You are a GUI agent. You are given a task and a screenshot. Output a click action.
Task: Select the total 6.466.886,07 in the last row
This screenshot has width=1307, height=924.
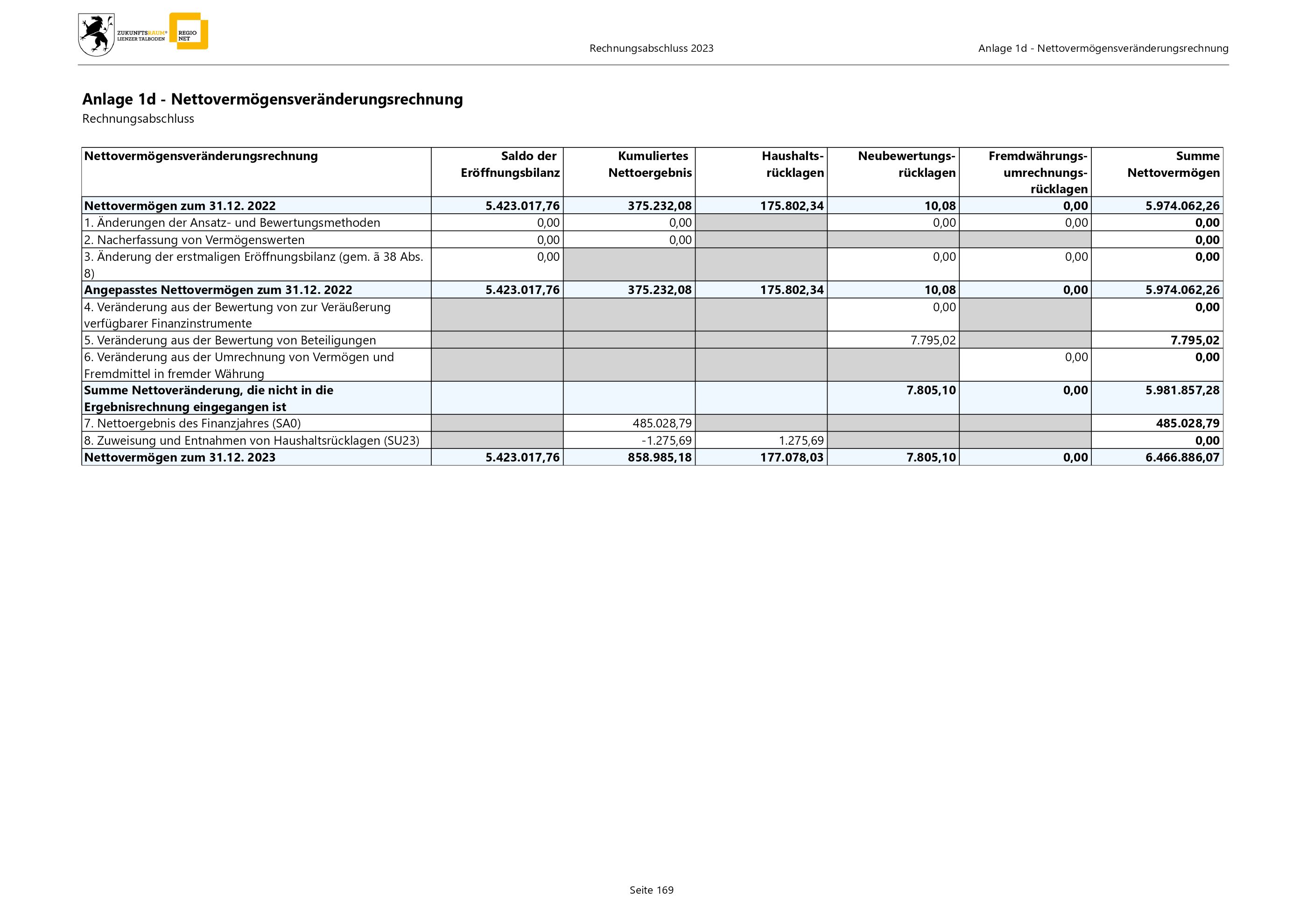(x=1182, y=457)
